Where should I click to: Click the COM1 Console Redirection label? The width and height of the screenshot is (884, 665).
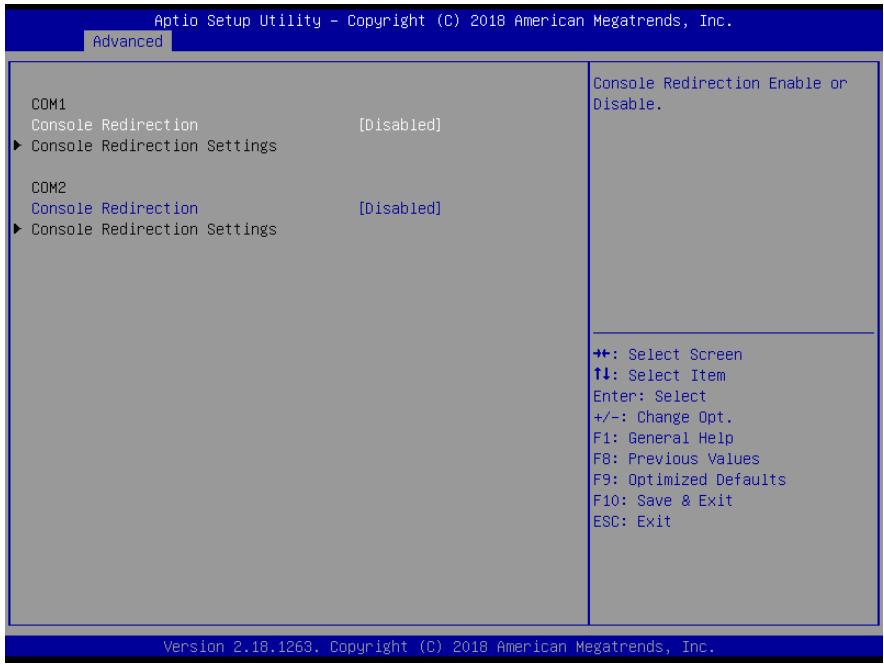(x=114, y=125)
